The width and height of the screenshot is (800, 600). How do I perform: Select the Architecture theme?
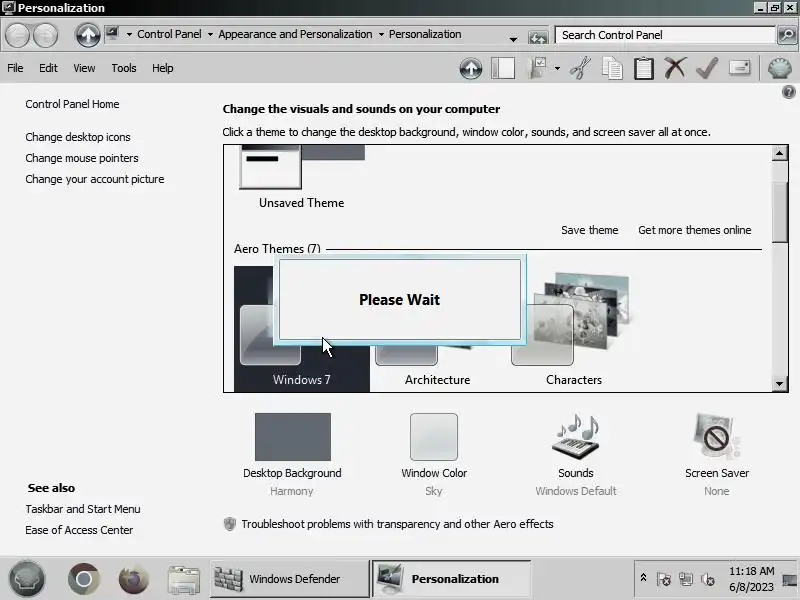click(x=437, y=371)
